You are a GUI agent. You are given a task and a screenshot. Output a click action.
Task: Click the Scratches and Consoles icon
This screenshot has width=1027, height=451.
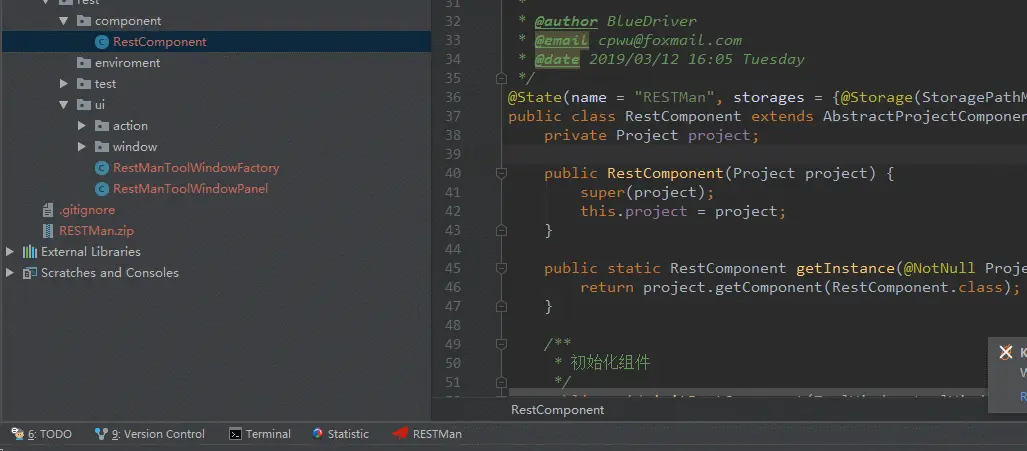coord(29,273)
